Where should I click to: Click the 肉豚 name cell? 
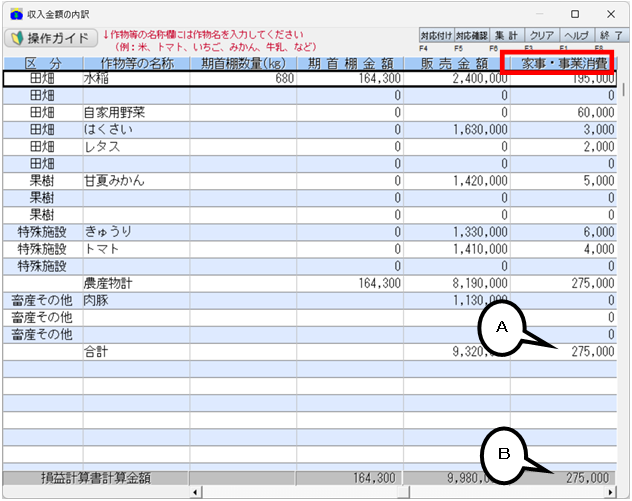tap(136, 300)
